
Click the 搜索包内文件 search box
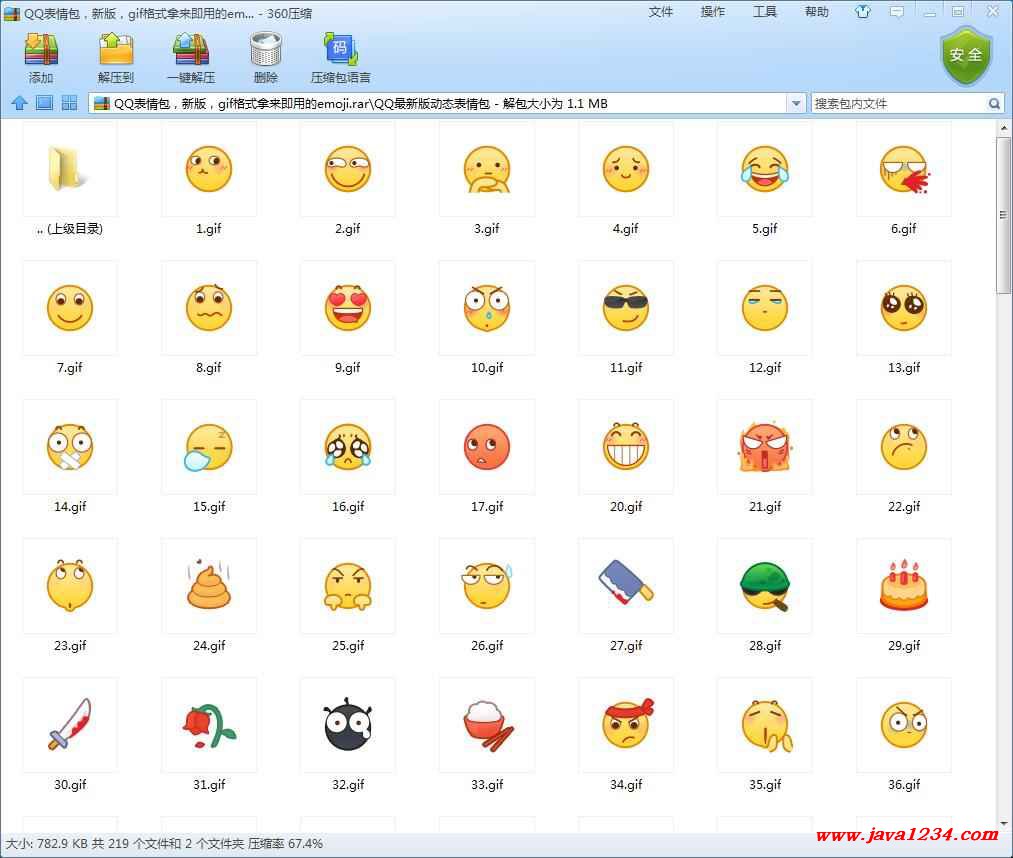pyautogui.click(x=899, y=103)
